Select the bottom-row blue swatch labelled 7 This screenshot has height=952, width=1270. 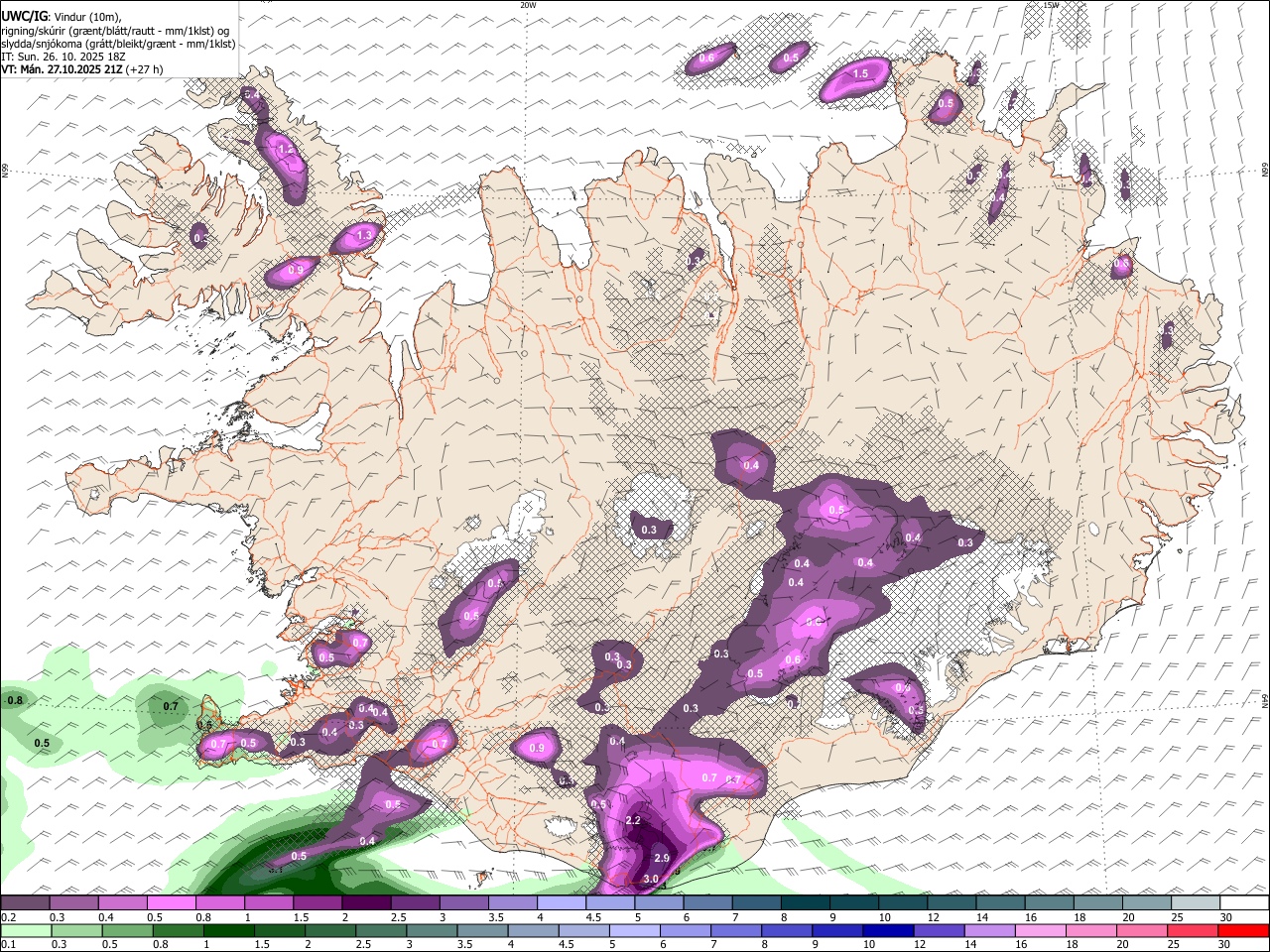click(735, 930)
